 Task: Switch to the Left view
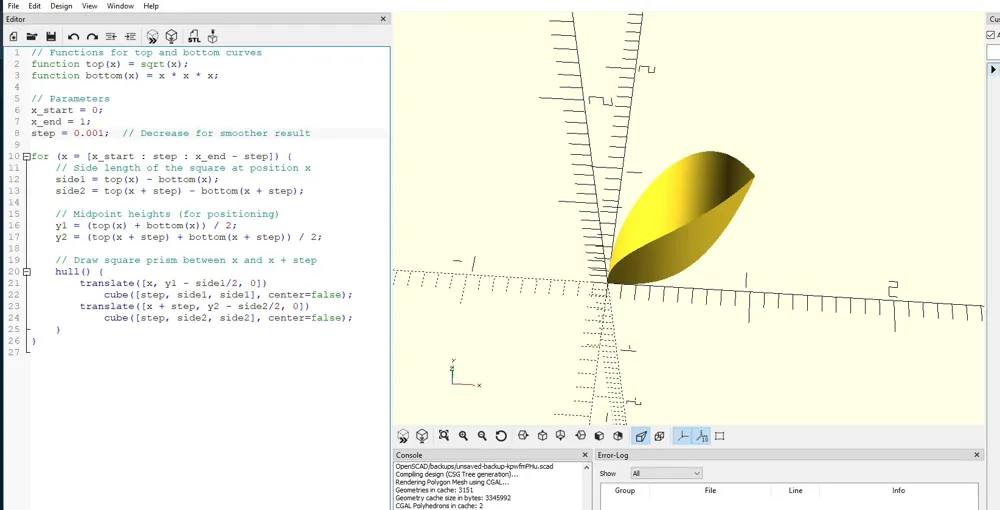tap(580, 436)
